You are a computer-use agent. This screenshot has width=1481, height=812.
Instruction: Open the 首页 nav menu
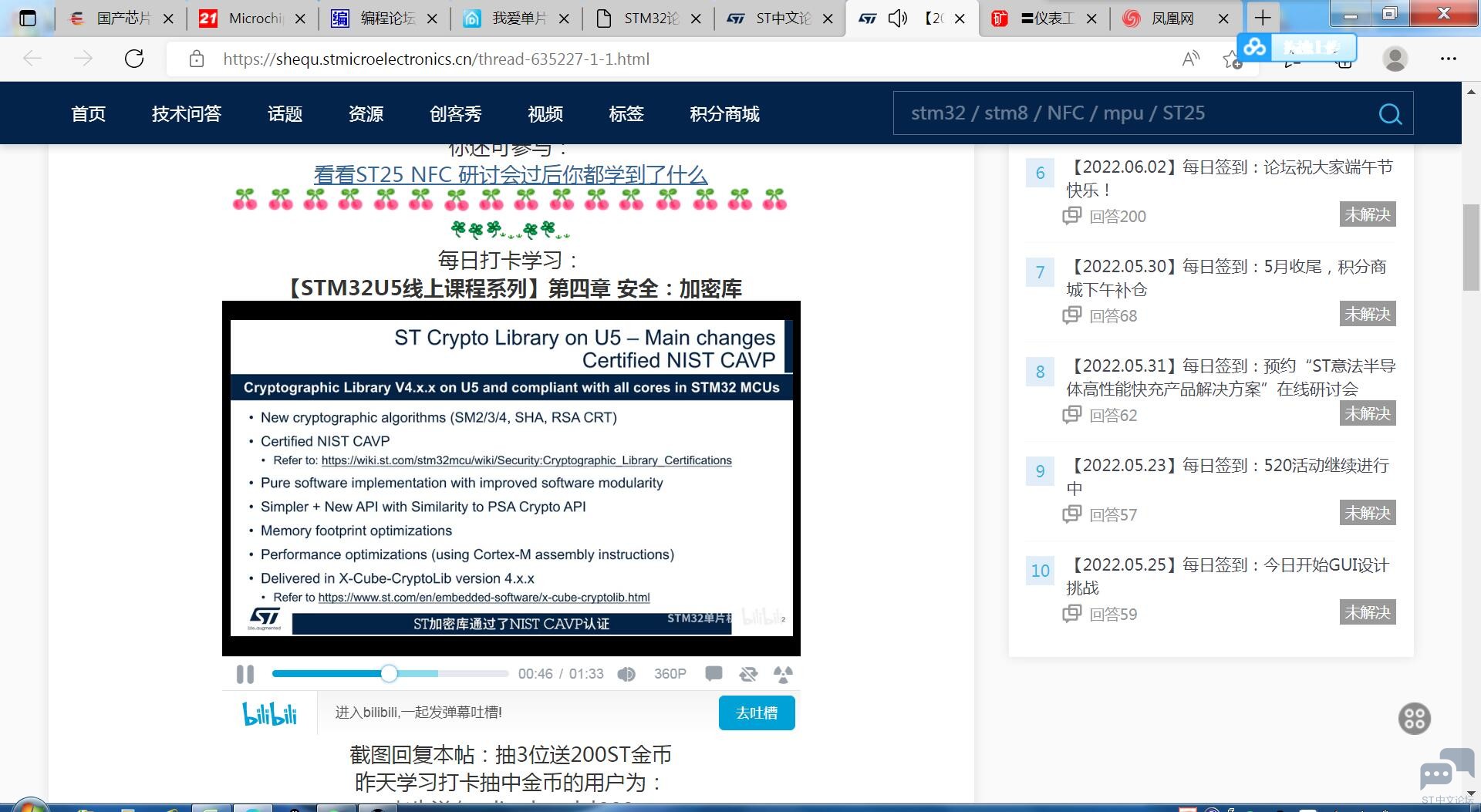[88, 114]
